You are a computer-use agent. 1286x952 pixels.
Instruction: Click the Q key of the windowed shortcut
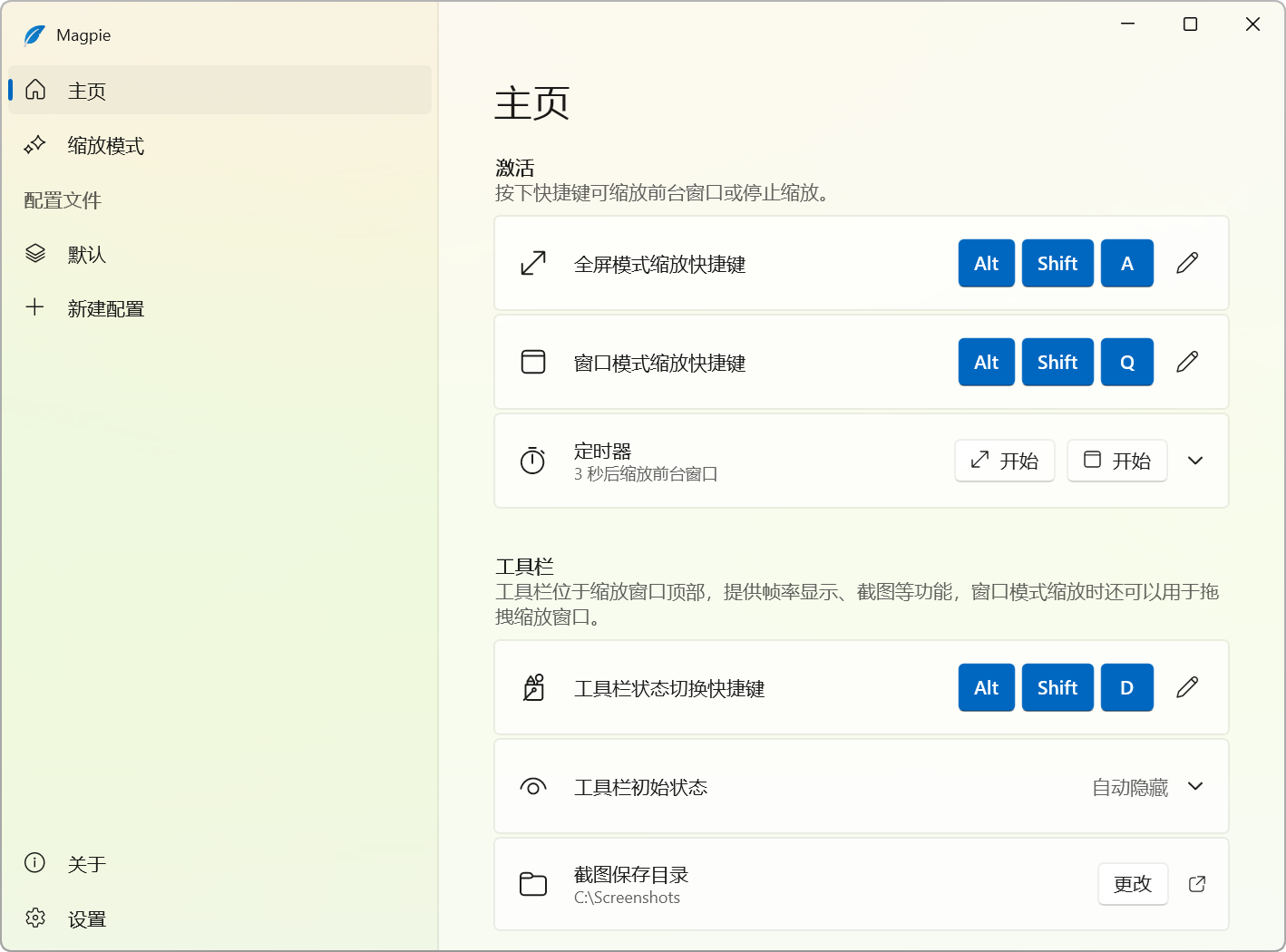tap(1127, 362)
